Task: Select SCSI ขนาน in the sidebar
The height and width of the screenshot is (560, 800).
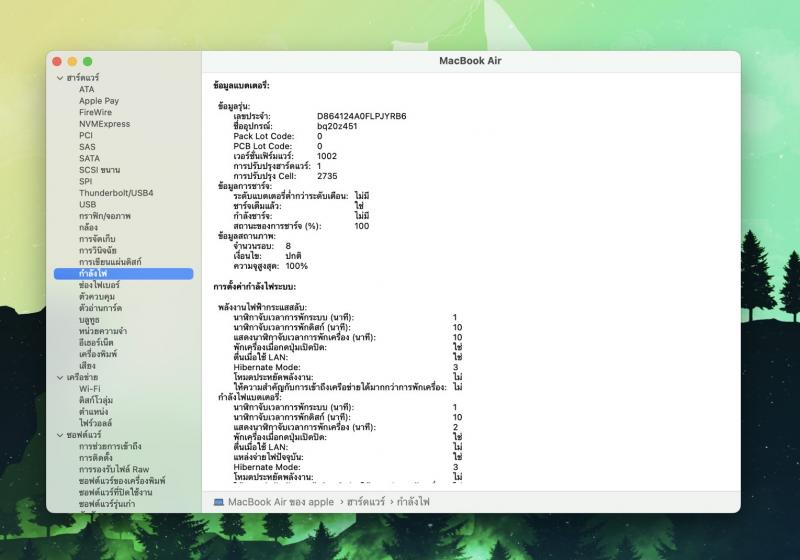Action: click(x=99, y=170)
